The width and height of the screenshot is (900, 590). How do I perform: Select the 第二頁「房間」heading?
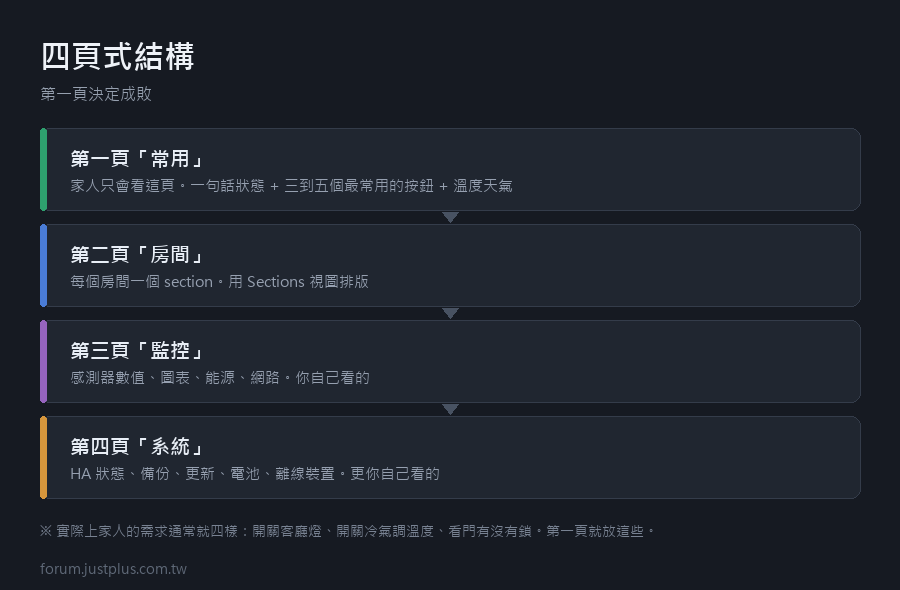[x=137, y=254]
